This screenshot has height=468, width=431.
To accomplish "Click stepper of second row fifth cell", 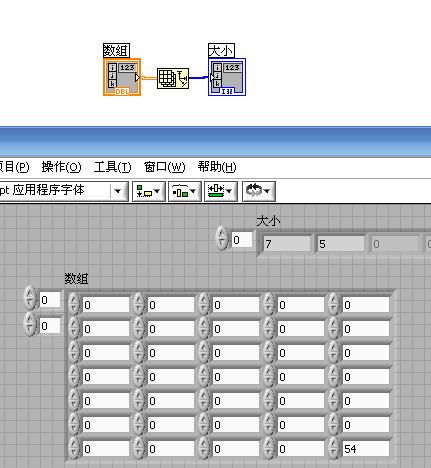I will [334, 328].
